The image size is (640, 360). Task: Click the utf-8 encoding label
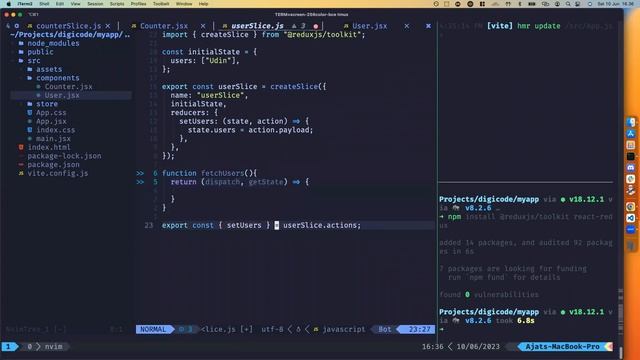272,329
